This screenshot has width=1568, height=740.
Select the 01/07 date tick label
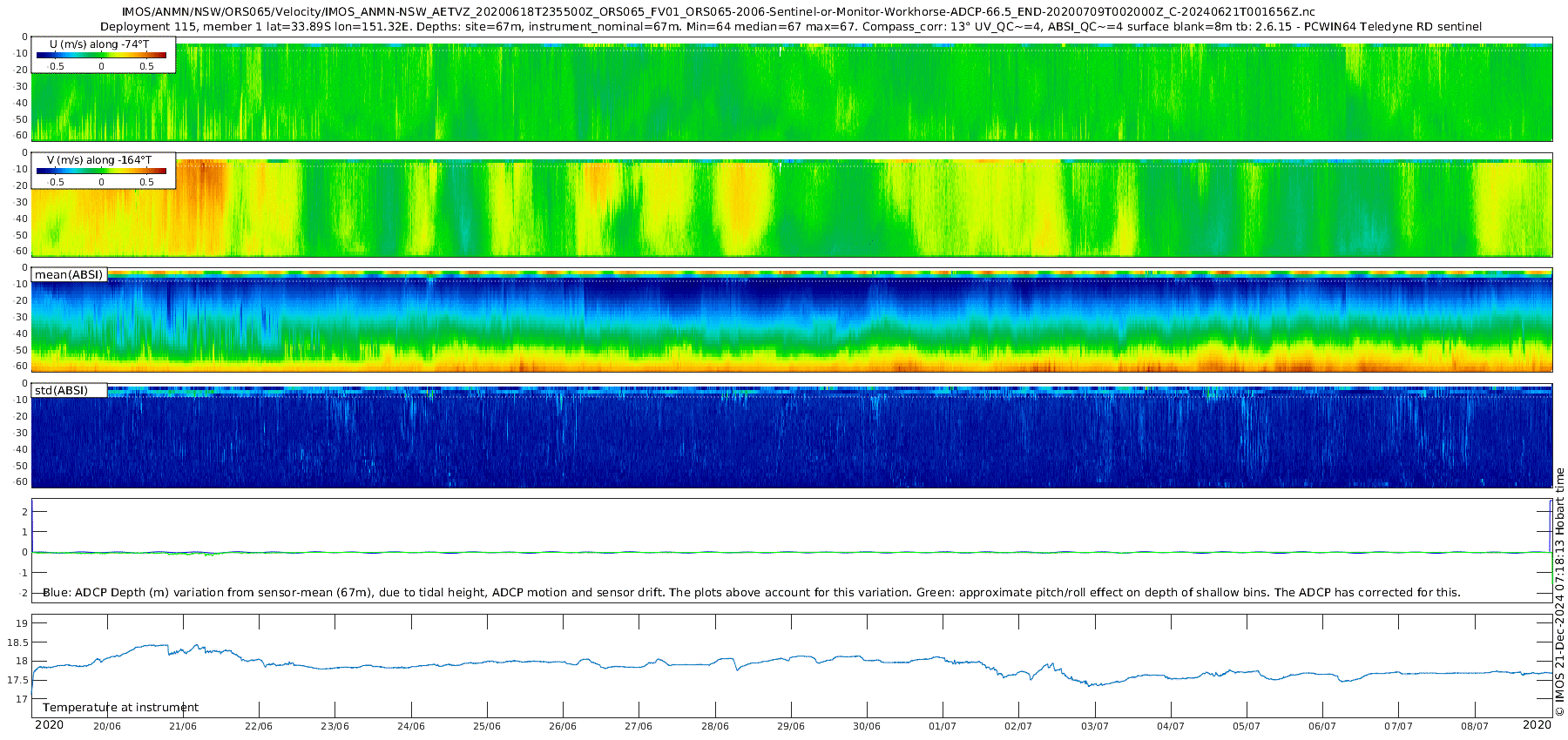point(943,726)
